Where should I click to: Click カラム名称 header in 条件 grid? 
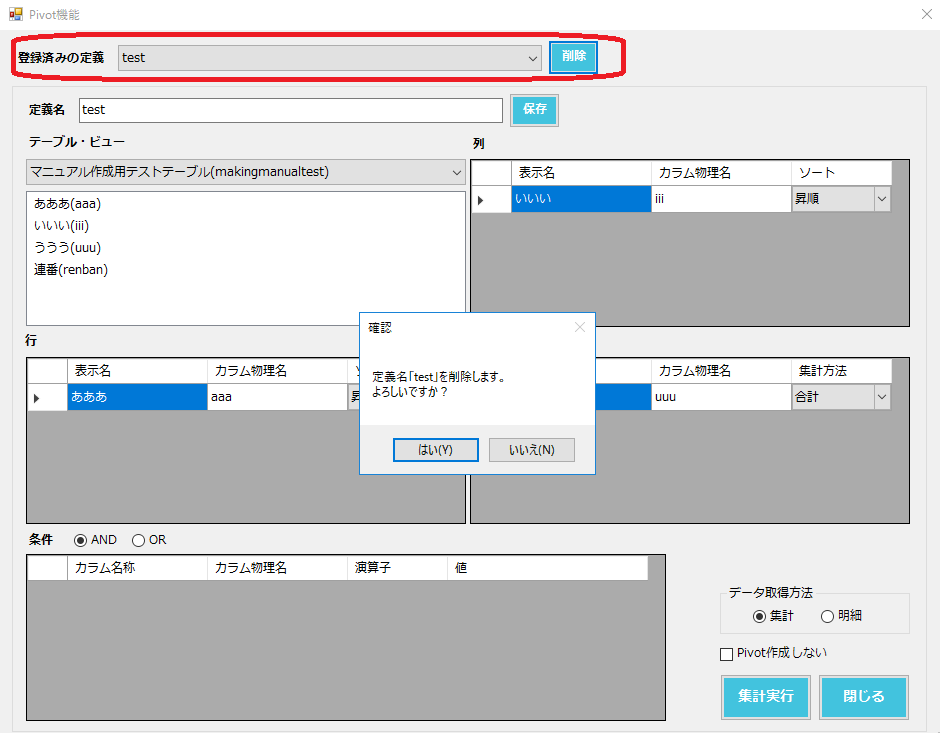pyautogui.click(x=137, y=568)
